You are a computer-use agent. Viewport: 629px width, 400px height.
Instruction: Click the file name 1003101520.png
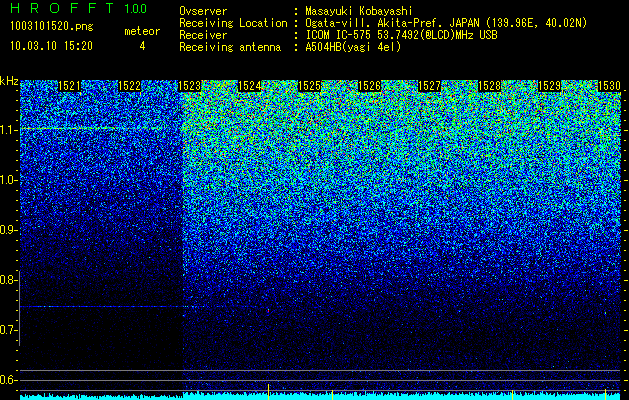[52, 27]
